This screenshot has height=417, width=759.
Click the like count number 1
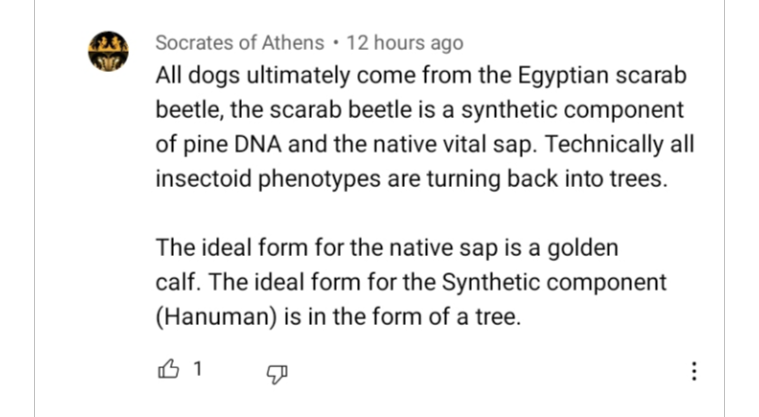coord(197,369)
